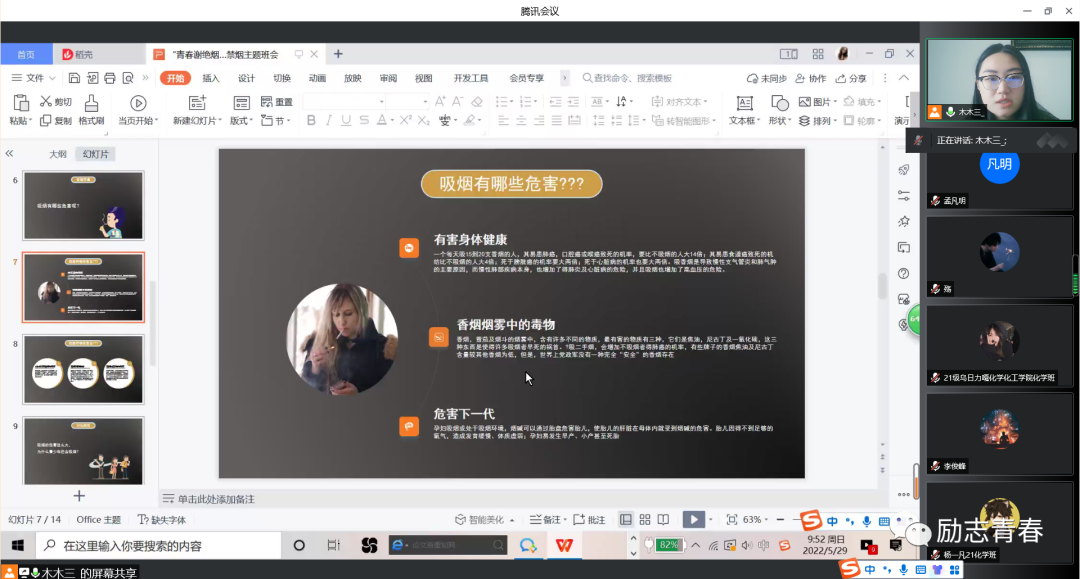Toggle the notes (备注) pane
This screenshot has height=579, width=1080.
click(550, 519)
